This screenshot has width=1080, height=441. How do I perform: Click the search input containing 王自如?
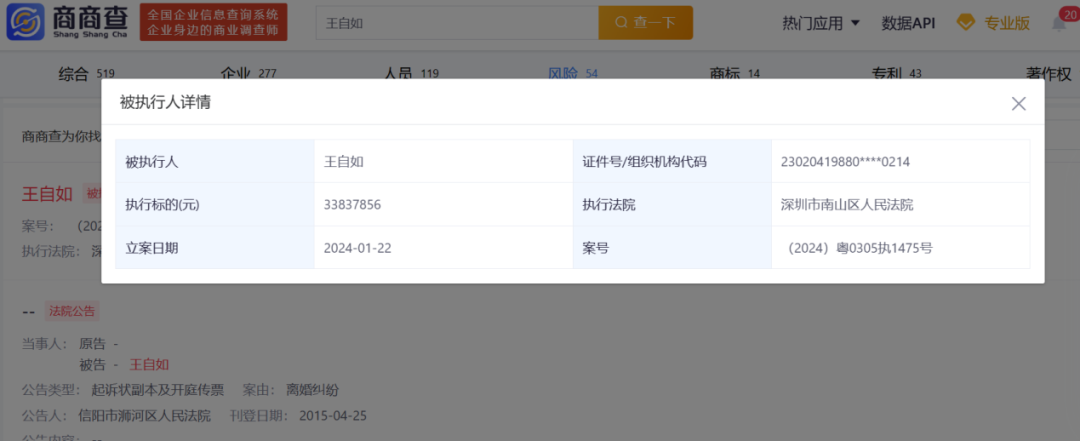tap(457, 23)
